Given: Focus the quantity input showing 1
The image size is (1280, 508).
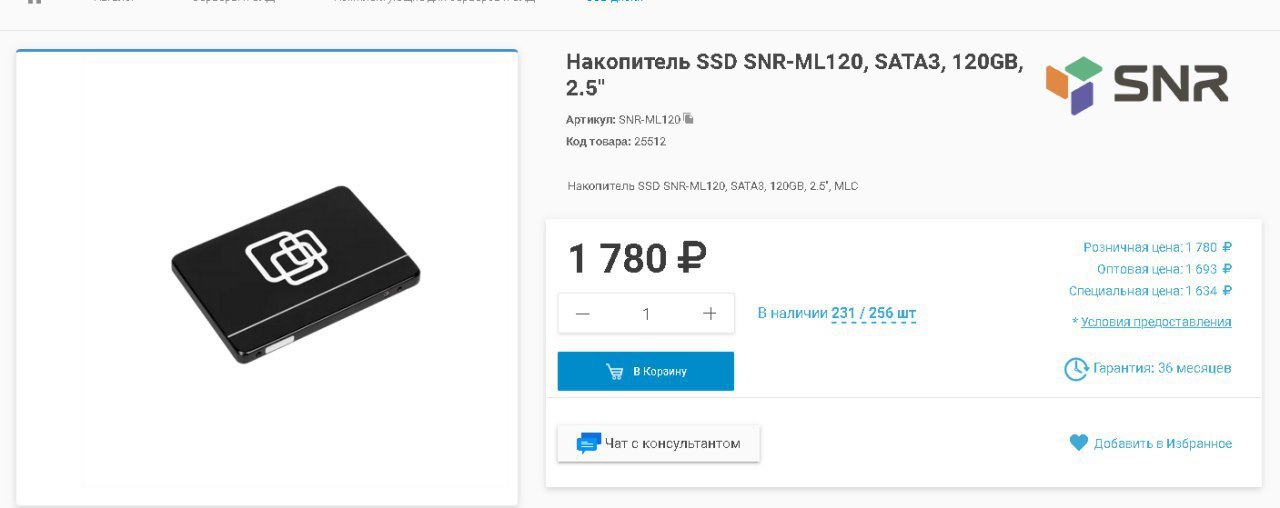Looking at the screenshot, I should tap(646, 314).
